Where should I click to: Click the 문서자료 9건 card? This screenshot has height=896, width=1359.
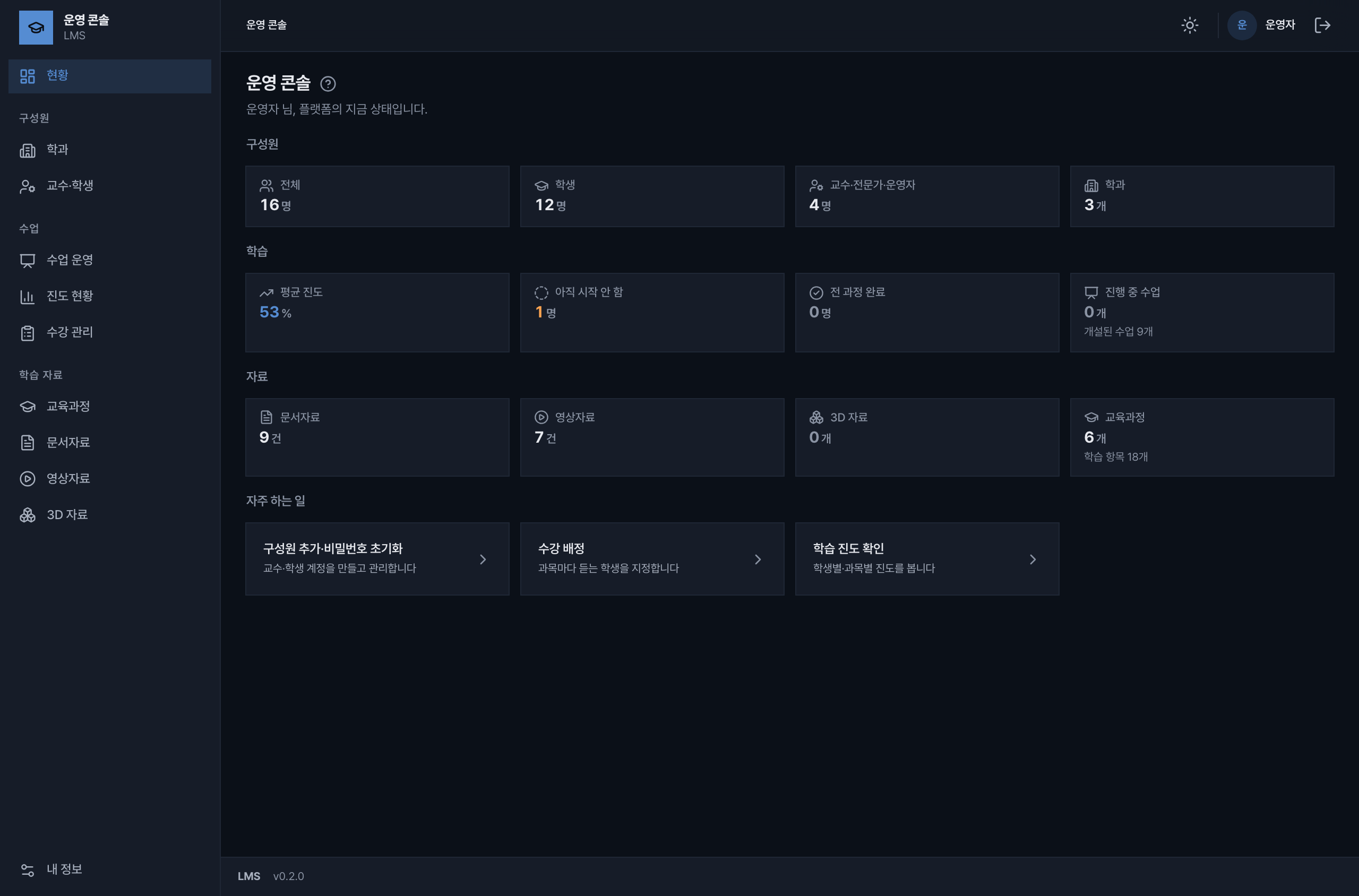pos(377,437)
